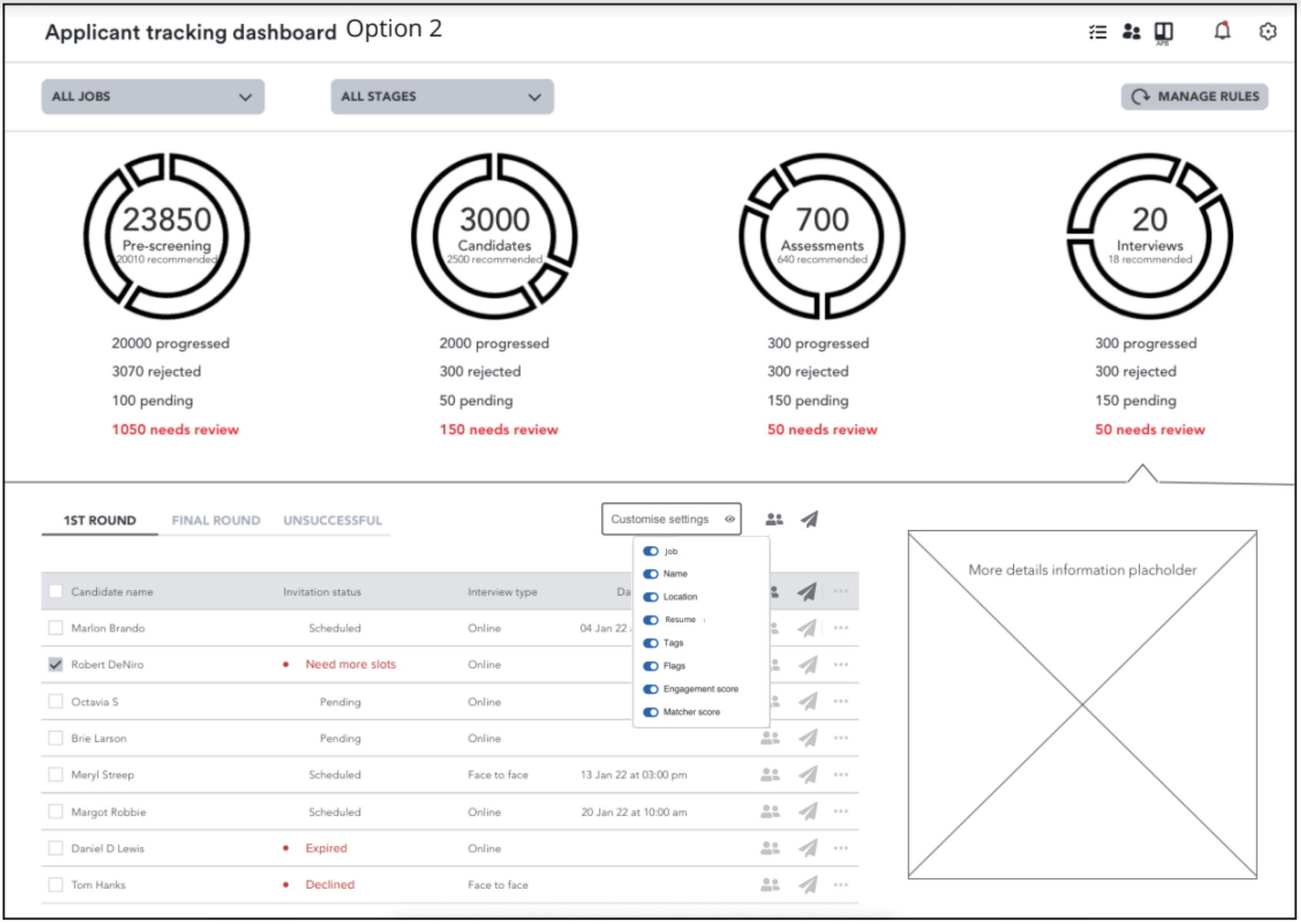Click people icon for Margot Robbie

tap(770, 811)
